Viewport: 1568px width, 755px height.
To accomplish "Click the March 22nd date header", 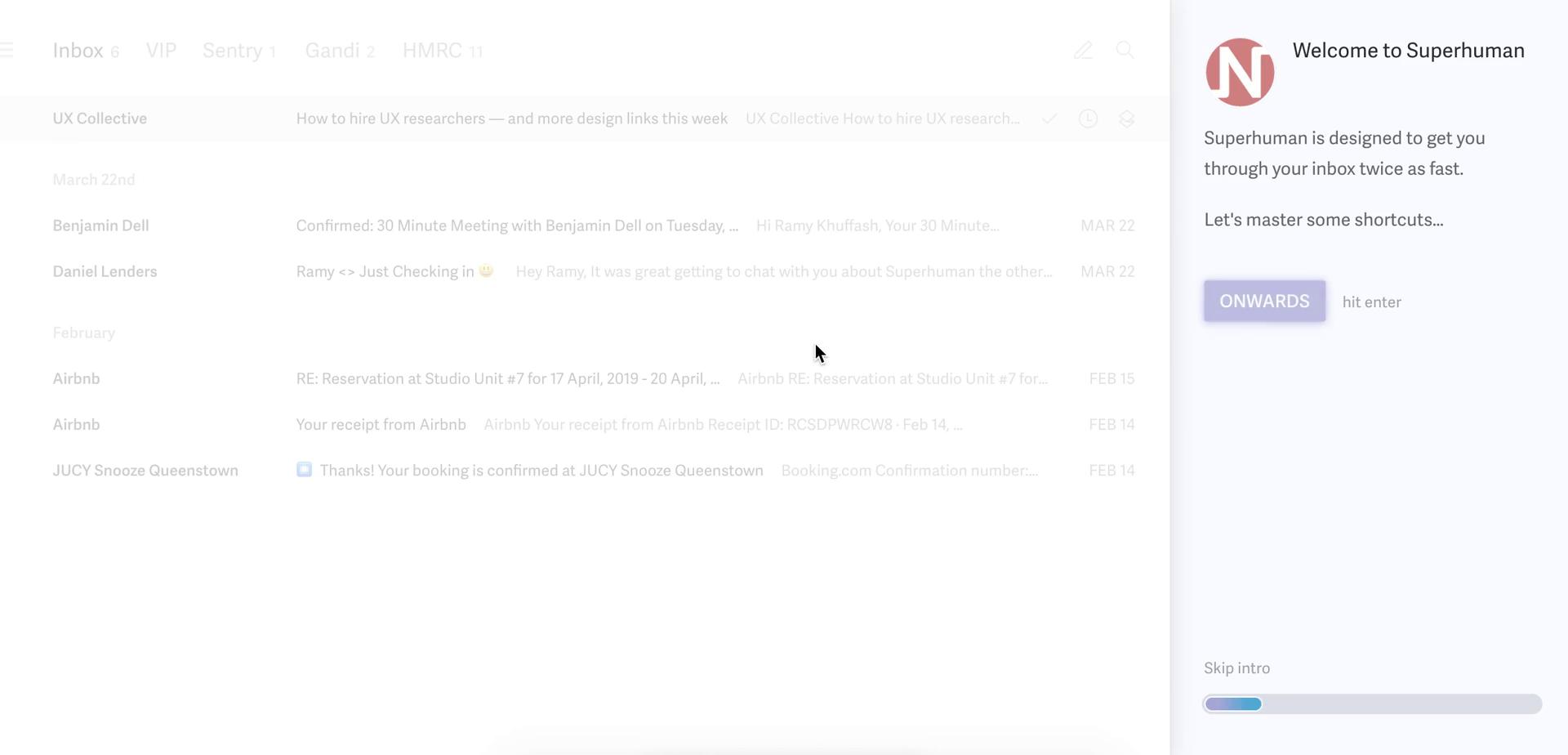I will [x=94, y=180].
